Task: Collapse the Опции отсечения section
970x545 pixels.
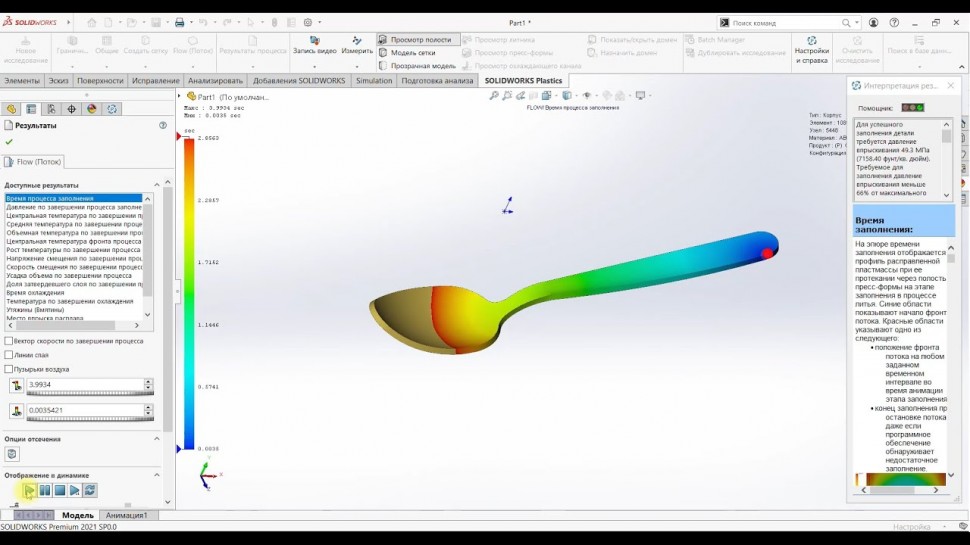Action: [157, 438]
